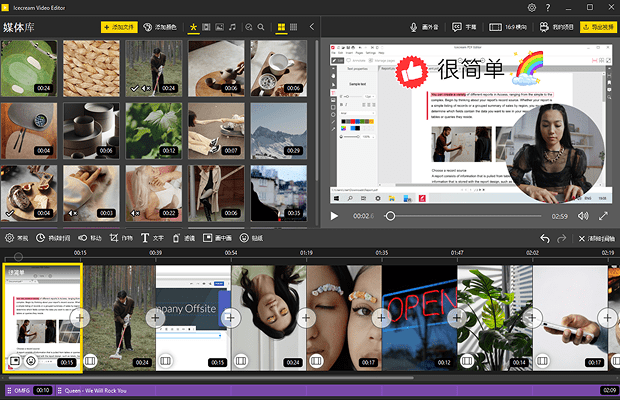Screen dimensions: 620x401
Task: Select the woven basket texture thumbnail
Action: pos(91,68)
